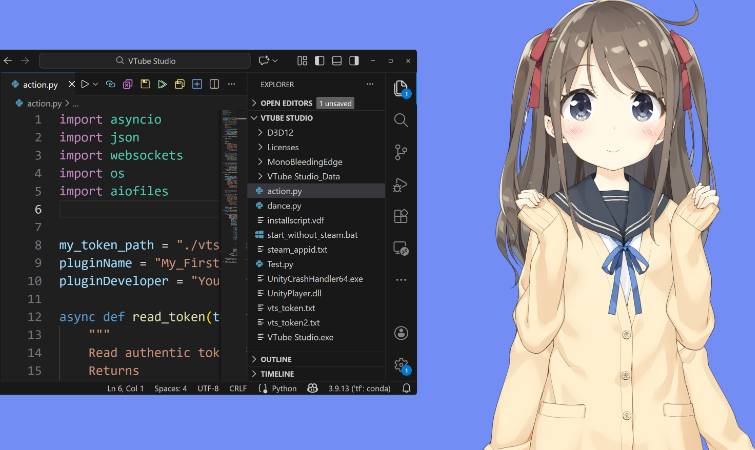Open the Manage gear icon

pos(401,365)
